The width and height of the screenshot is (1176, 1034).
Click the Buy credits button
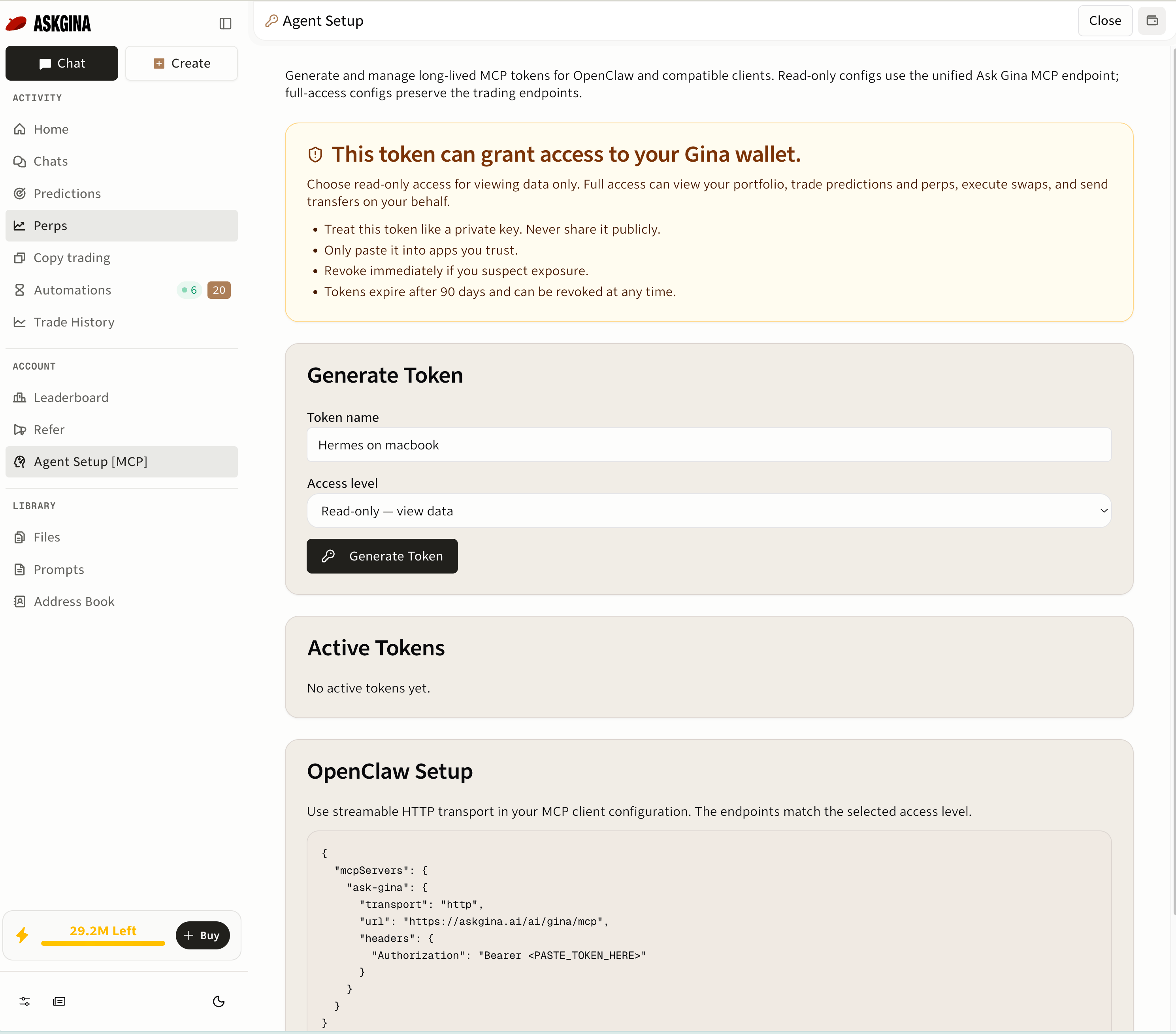[203, 935]
